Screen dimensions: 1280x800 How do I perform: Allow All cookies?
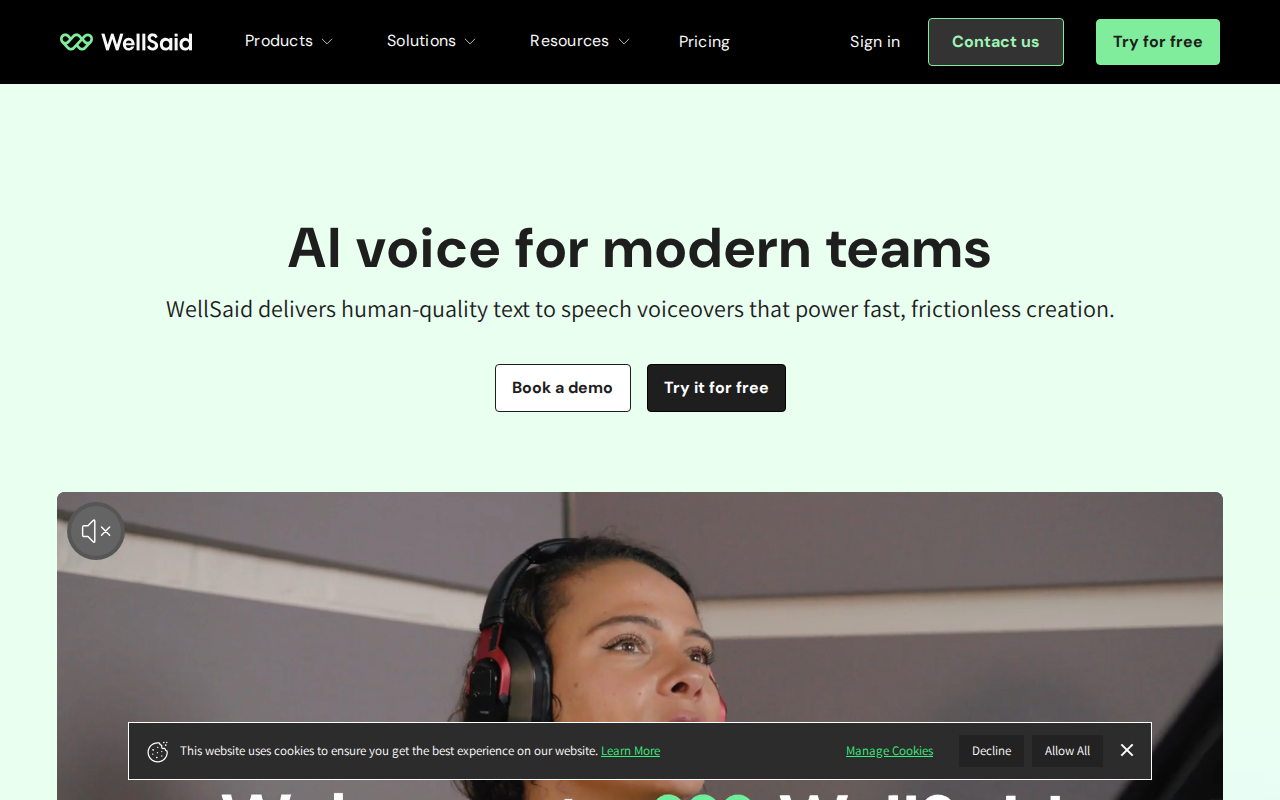coord(1067,751)
